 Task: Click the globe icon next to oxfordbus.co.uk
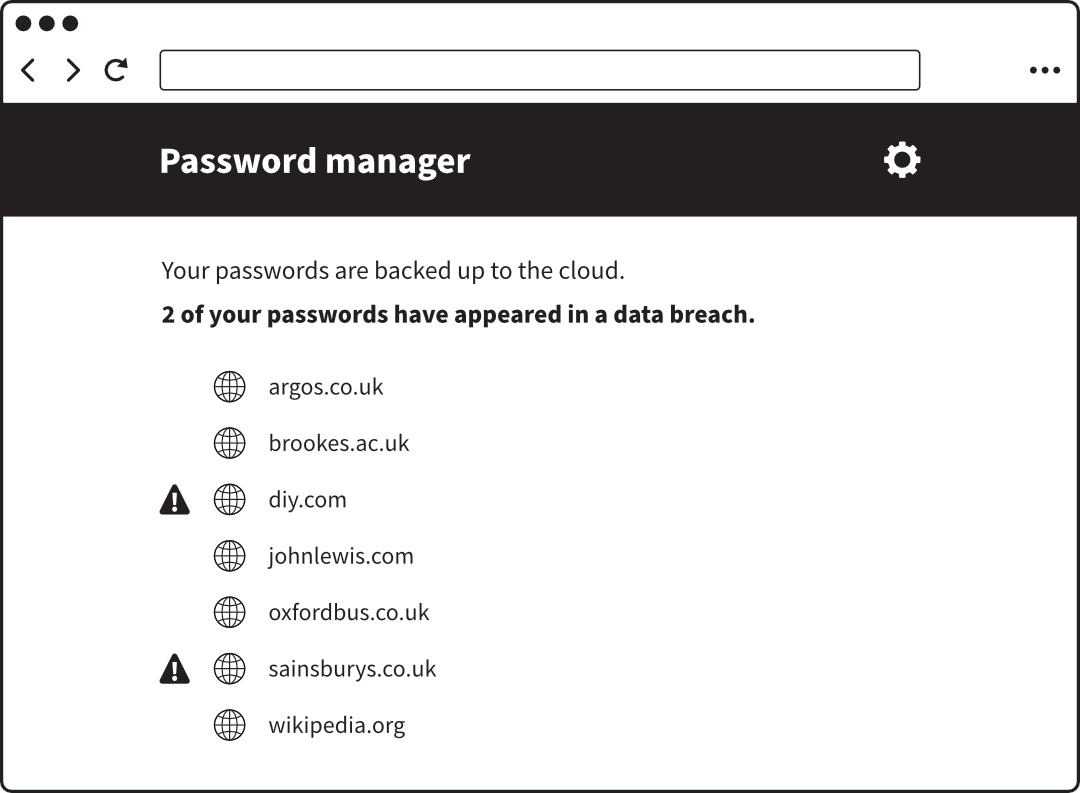[229, 612]
